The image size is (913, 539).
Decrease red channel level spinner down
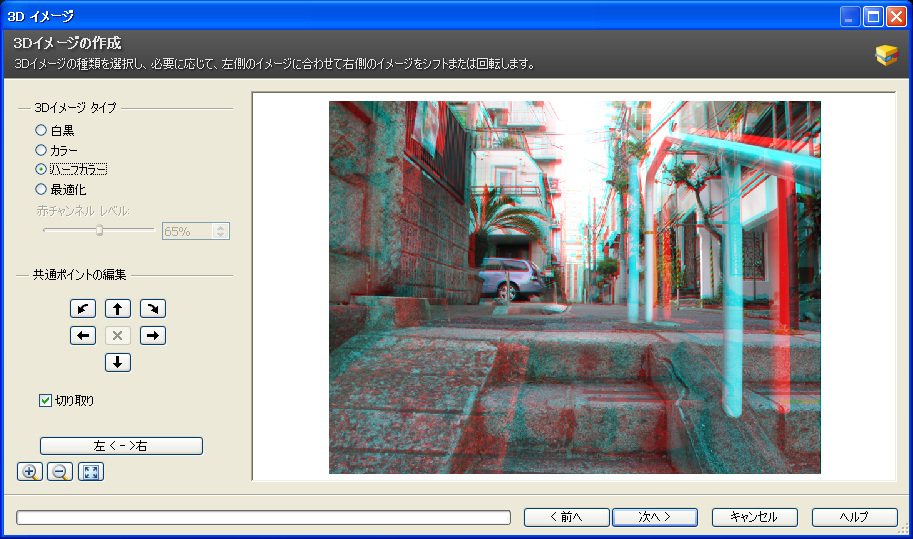[x=220, y=235]
